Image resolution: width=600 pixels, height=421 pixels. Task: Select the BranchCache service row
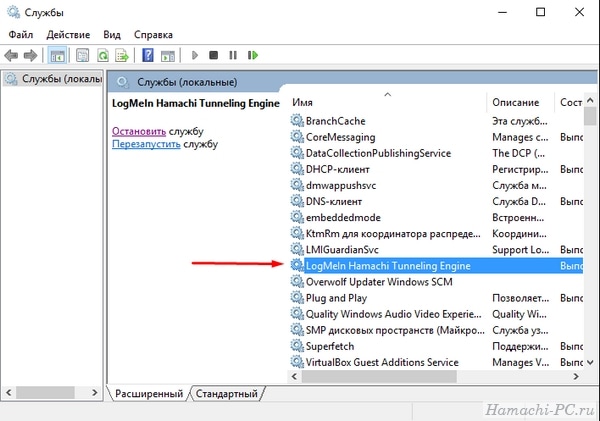[436, 121]
